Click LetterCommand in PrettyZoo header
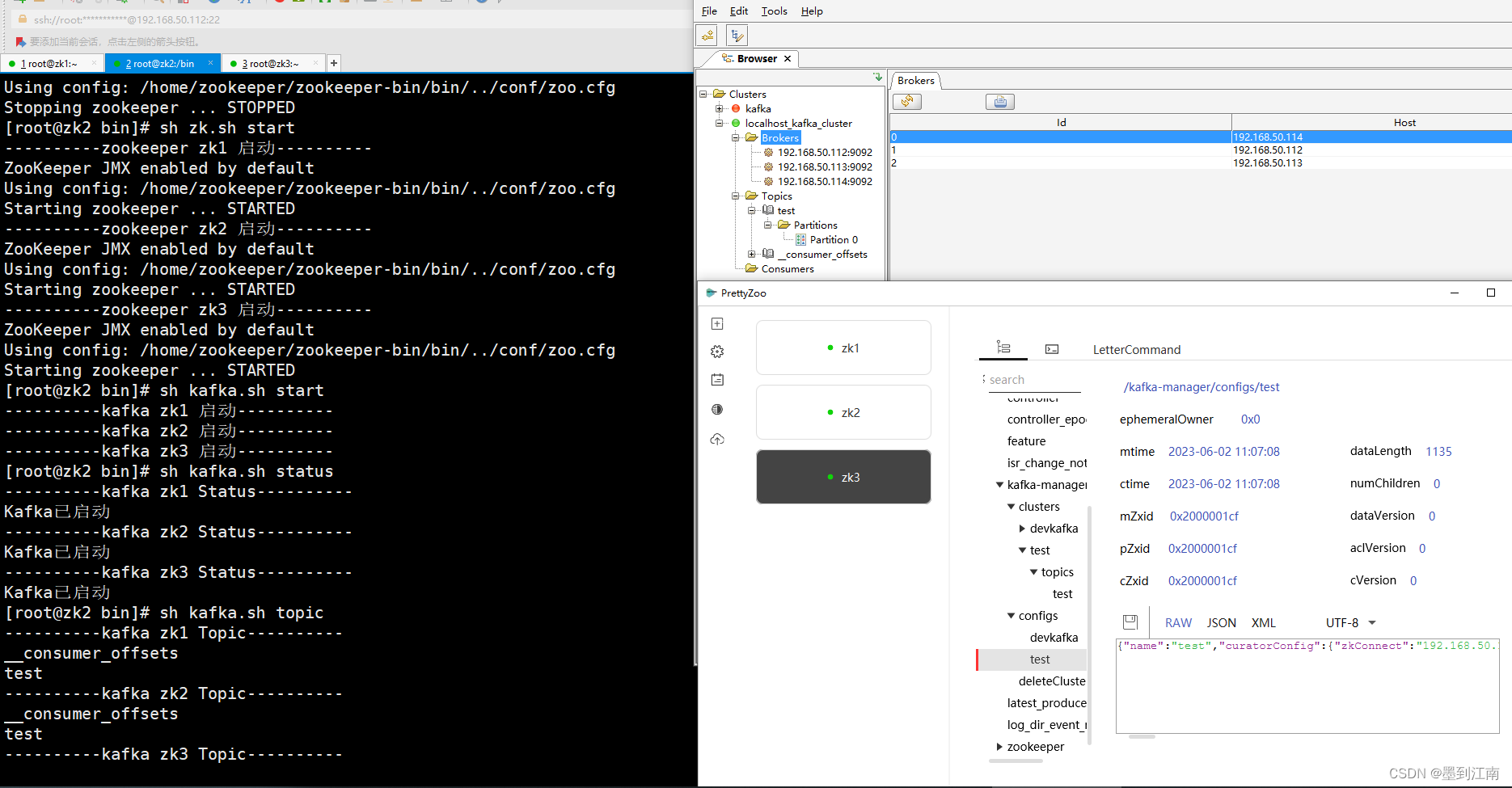This screenshot has width=1512, height=788. [x=1137, y=350]
